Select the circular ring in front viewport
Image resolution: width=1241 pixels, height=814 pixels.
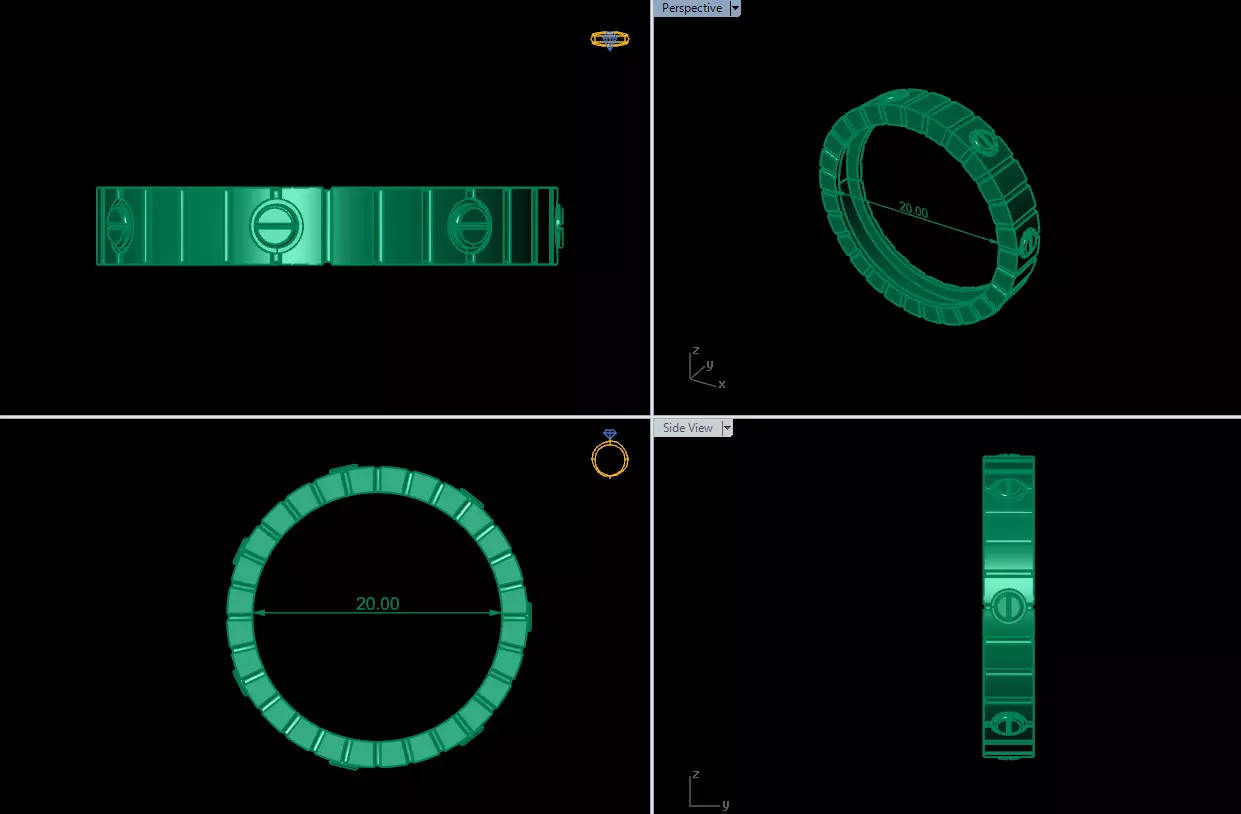(x=378, y=617)
